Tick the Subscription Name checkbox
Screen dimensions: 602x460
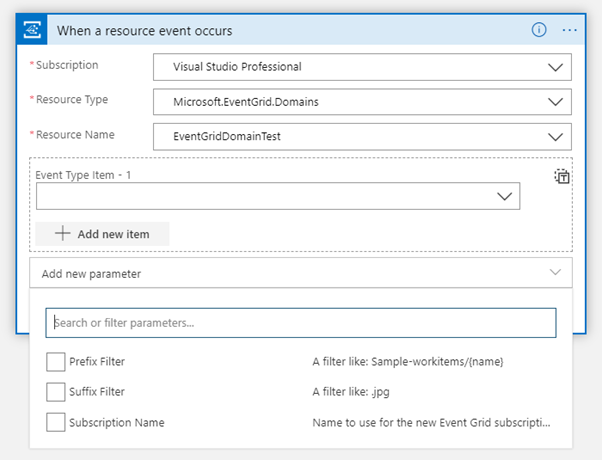coord(55,422)
